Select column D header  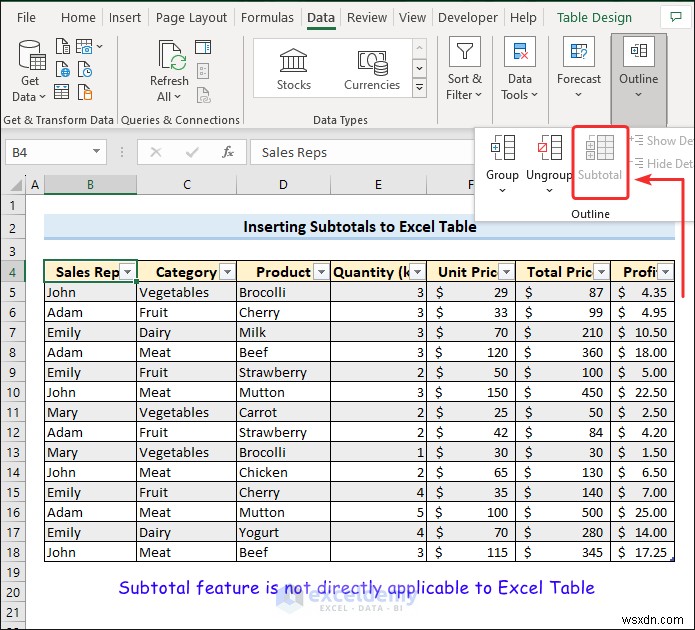[283, 184]
